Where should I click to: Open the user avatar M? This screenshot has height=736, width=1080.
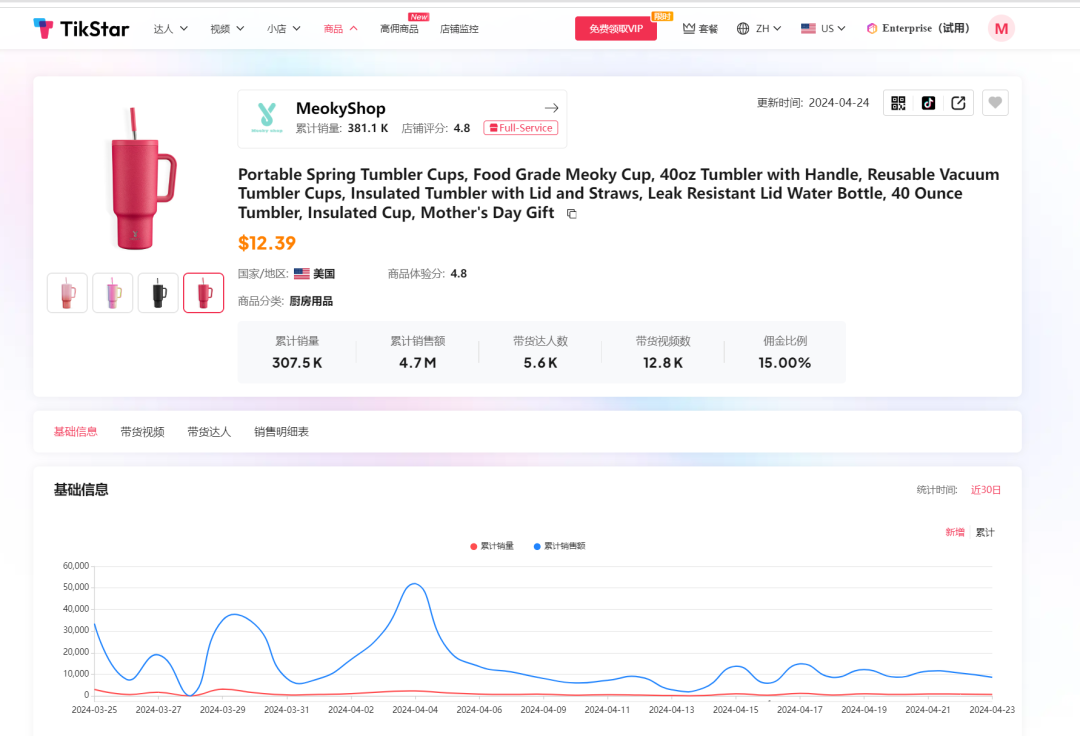tap(1001, 28)
